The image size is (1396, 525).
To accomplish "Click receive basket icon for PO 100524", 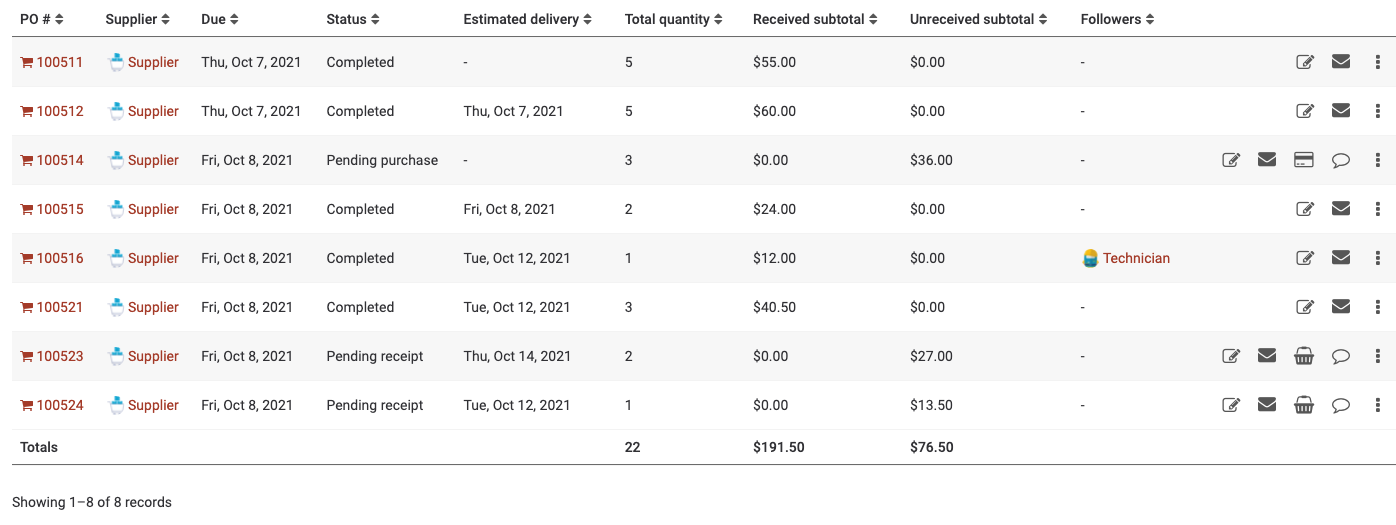I will (x=1304, y=405).
